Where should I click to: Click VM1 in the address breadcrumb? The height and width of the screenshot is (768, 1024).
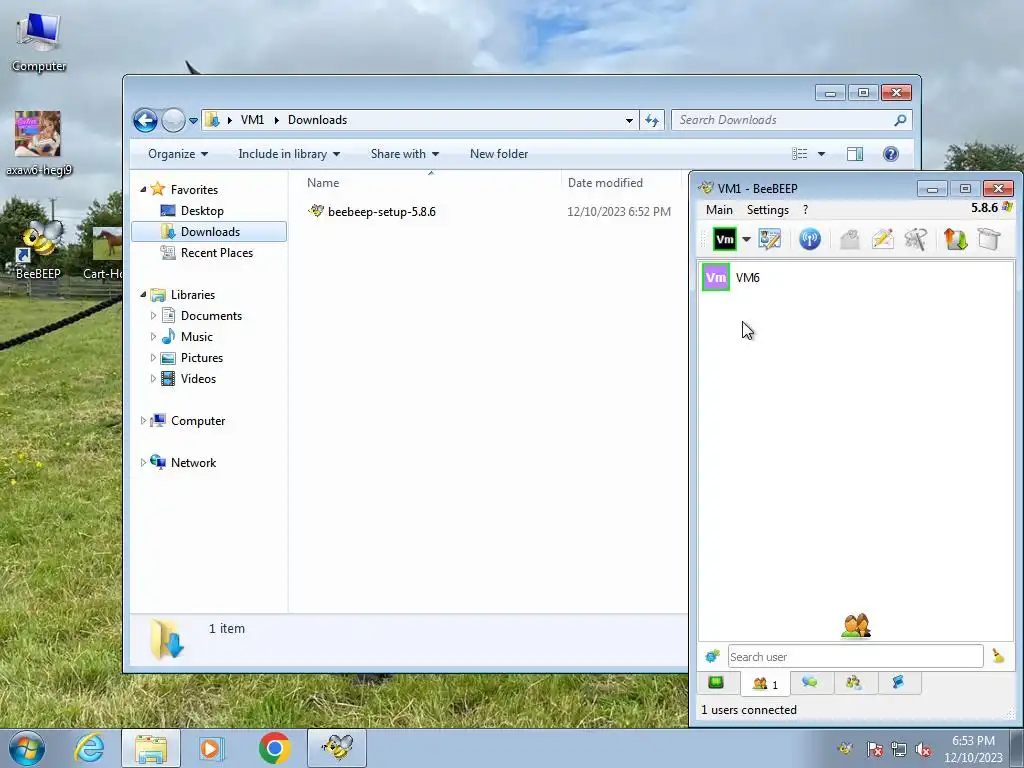coord(252,120)
